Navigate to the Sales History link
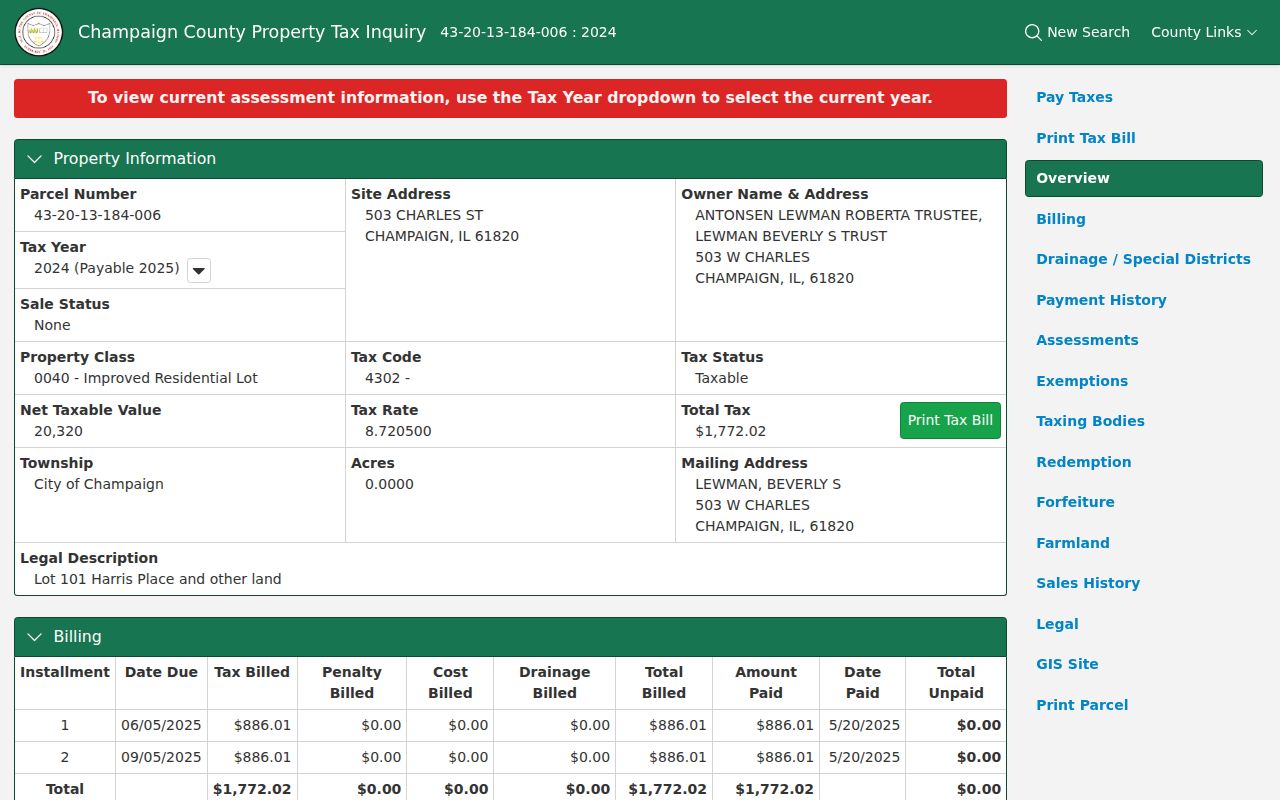1280x800 pixels. [1088, 583]
